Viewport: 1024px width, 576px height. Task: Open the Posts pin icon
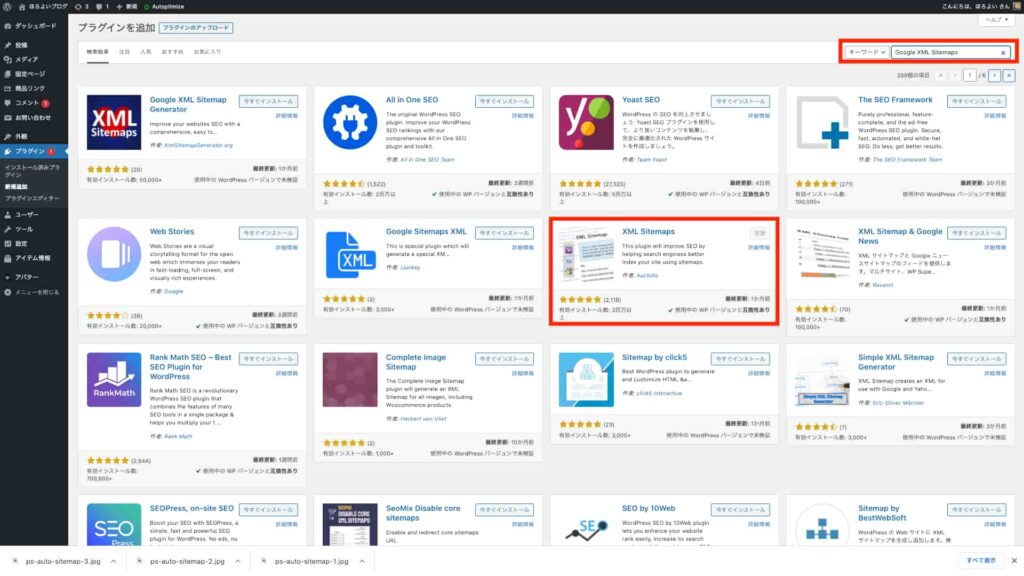coord(7,45)
